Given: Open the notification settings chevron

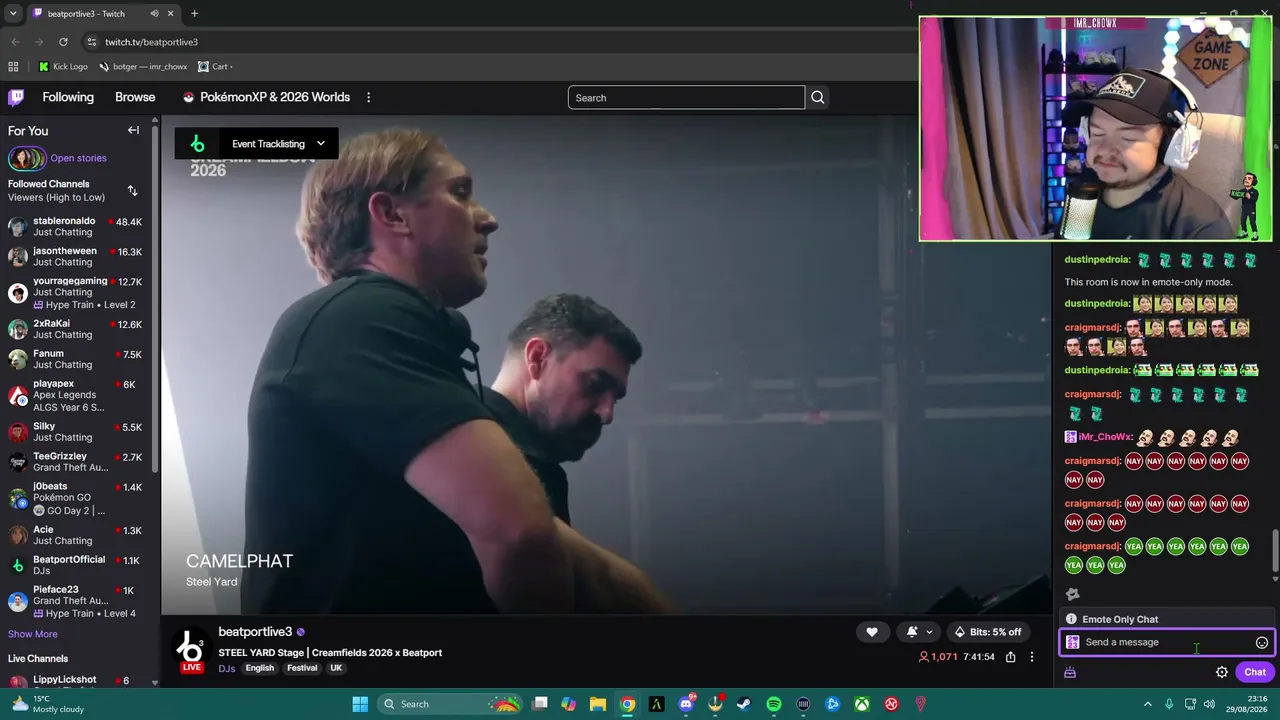Looking at the screenshot, I should point(929,632).
